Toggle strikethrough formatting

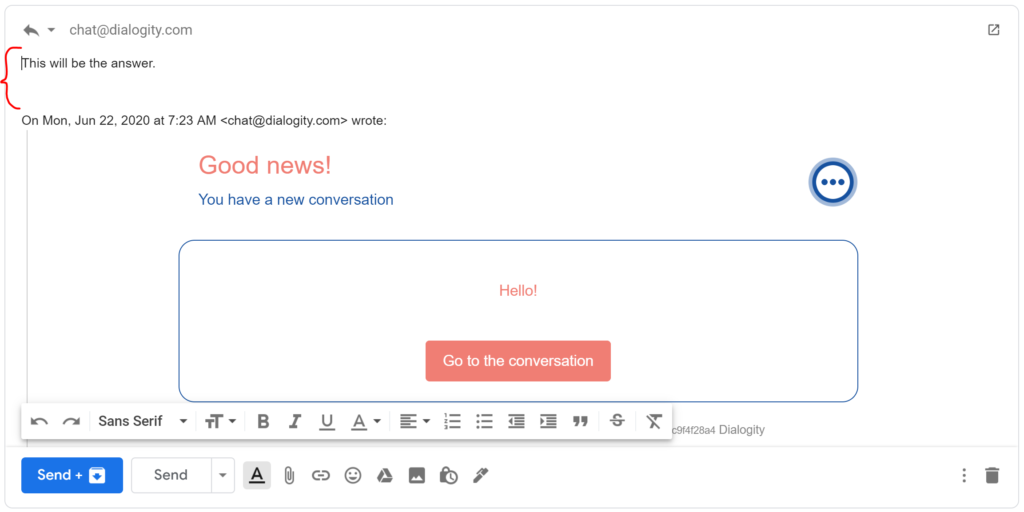tap(617, 421)
